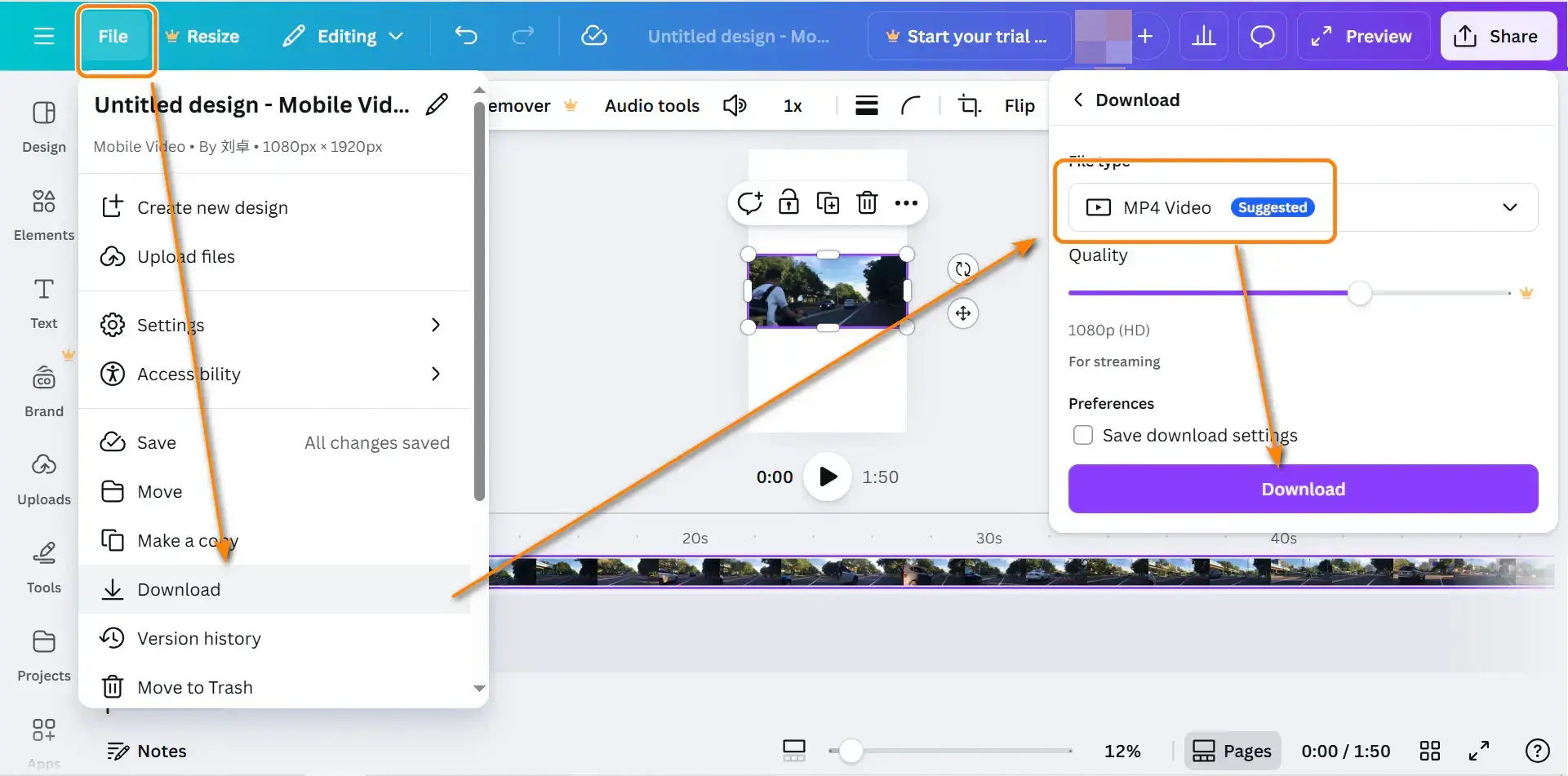Open the Comments icon in the top bar
Screen dimensions: 1568x776
(x=1262, y=36)
